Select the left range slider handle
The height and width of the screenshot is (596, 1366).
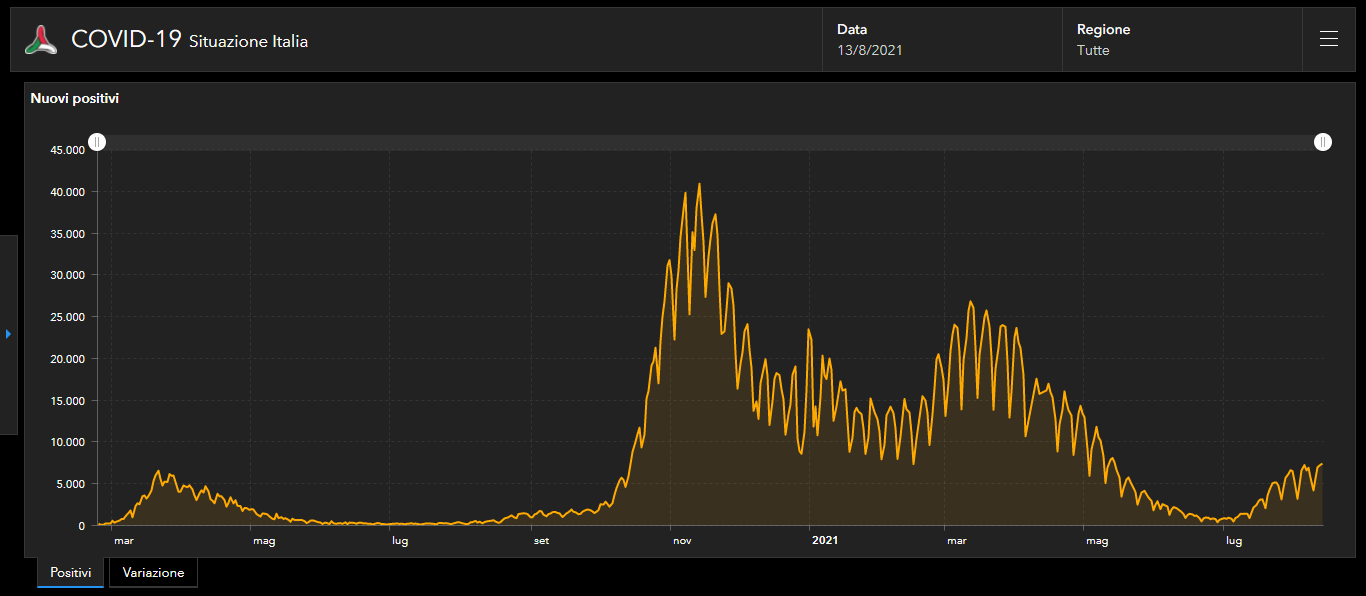tap(97, 142)
